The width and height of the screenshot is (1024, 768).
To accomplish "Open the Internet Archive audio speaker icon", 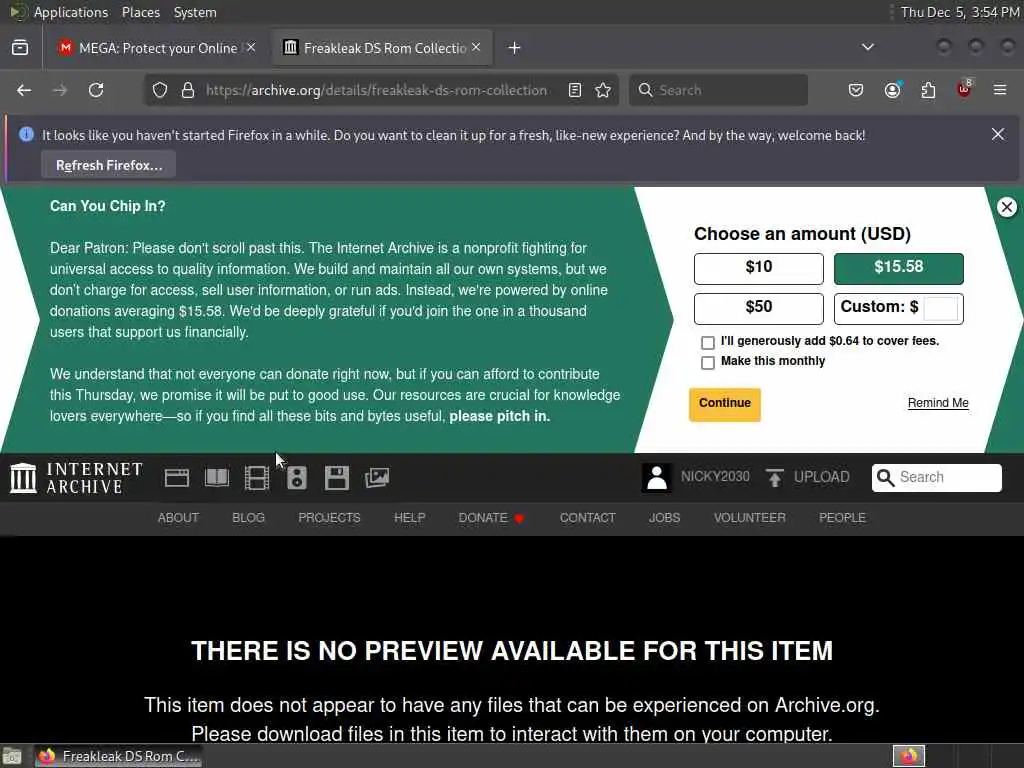I will tap(296, 478).
